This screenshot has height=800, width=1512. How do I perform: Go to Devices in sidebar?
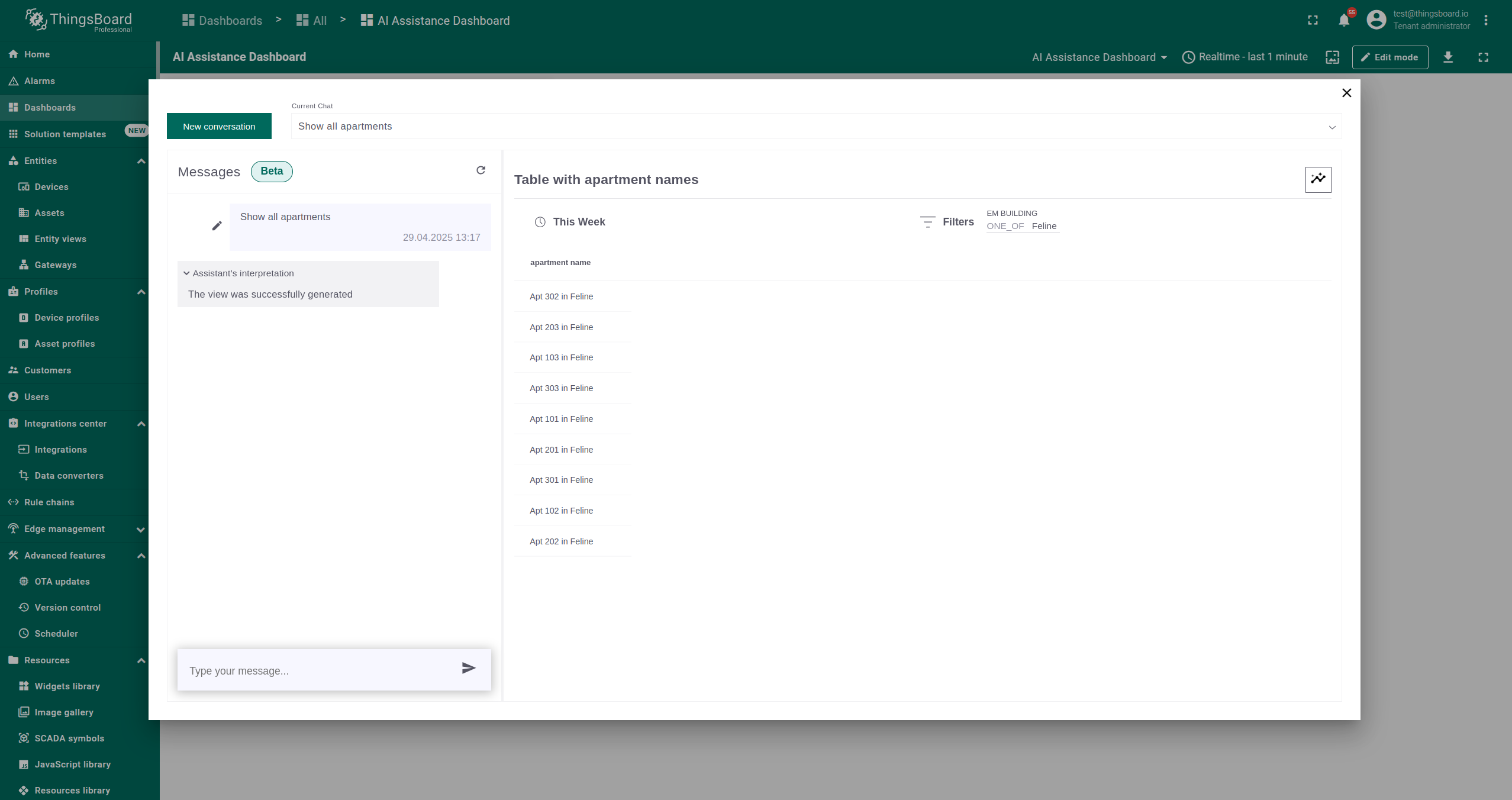pos(51,187)
